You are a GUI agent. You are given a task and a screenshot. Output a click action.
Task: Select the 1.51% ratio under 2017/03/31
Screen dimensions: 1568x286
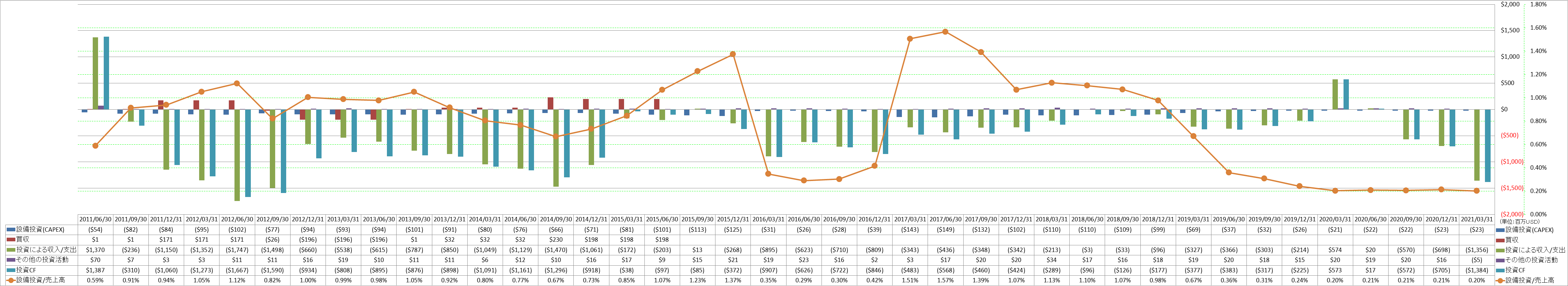(x=910, y=281)
